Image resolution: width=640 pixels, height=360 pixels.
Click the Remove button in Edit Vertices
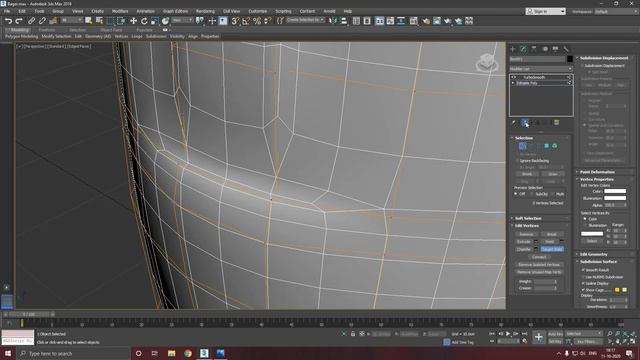click(526, 234)
